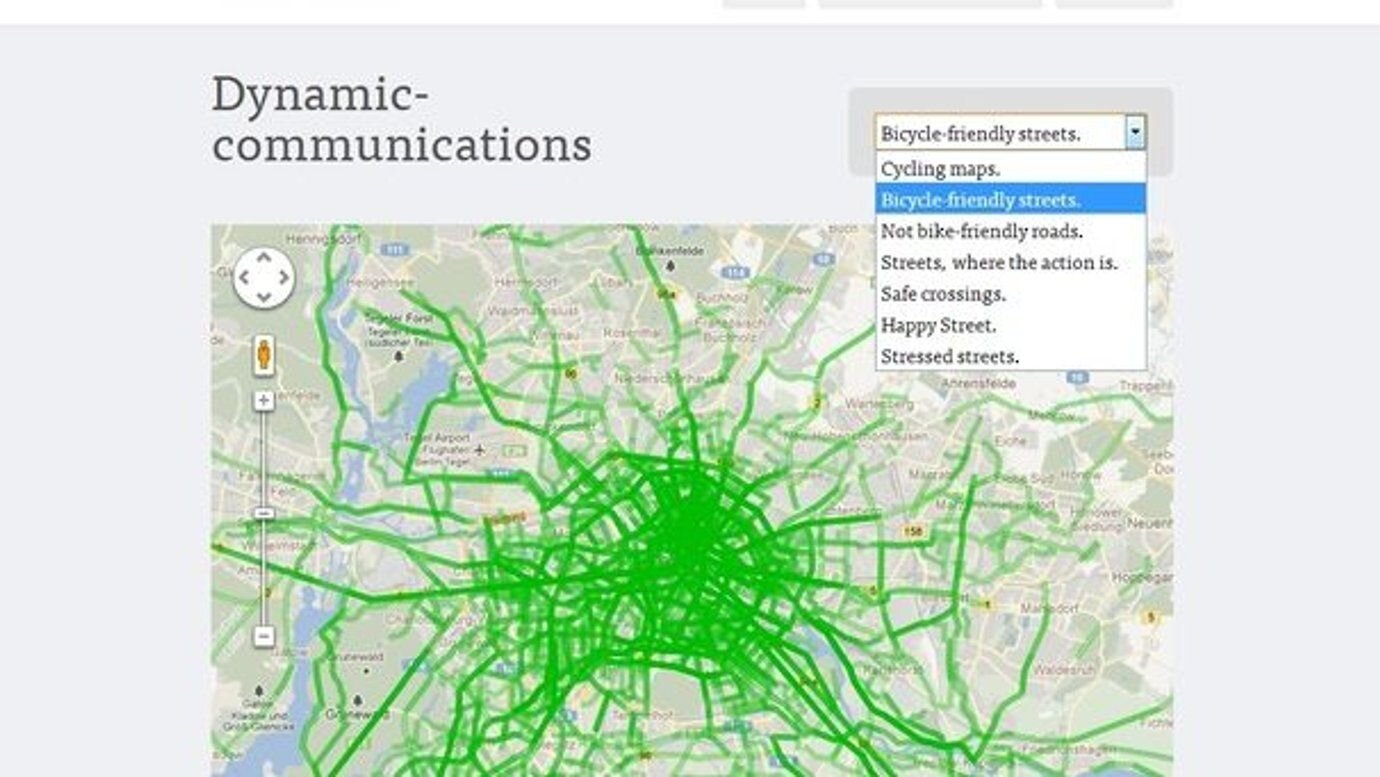The image size is (1380, 777).
Task: Zoom out with the minus button
Action: (264, 636)
